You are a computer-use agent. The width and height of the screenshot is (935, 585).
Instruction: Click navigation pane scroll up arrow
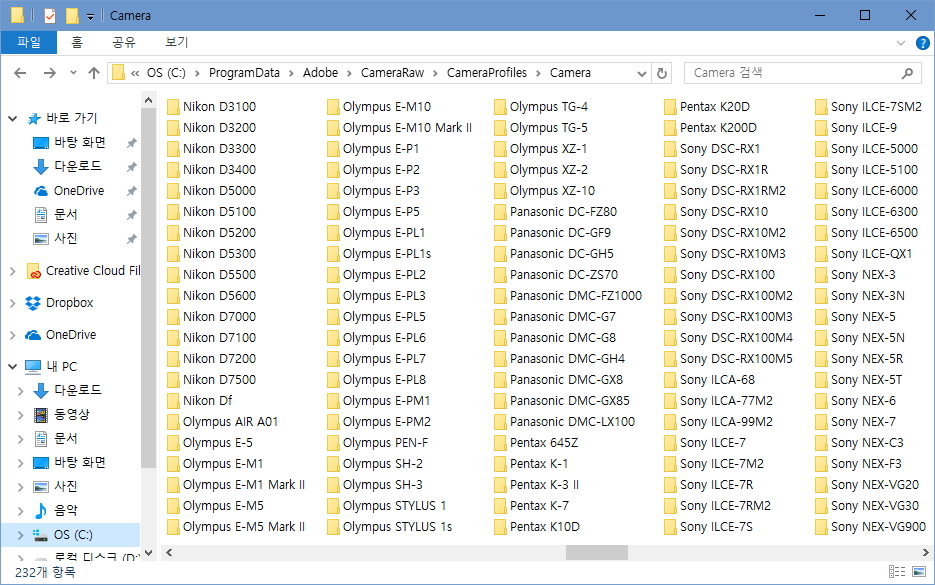pyautogui.click(x=149, y=100)
